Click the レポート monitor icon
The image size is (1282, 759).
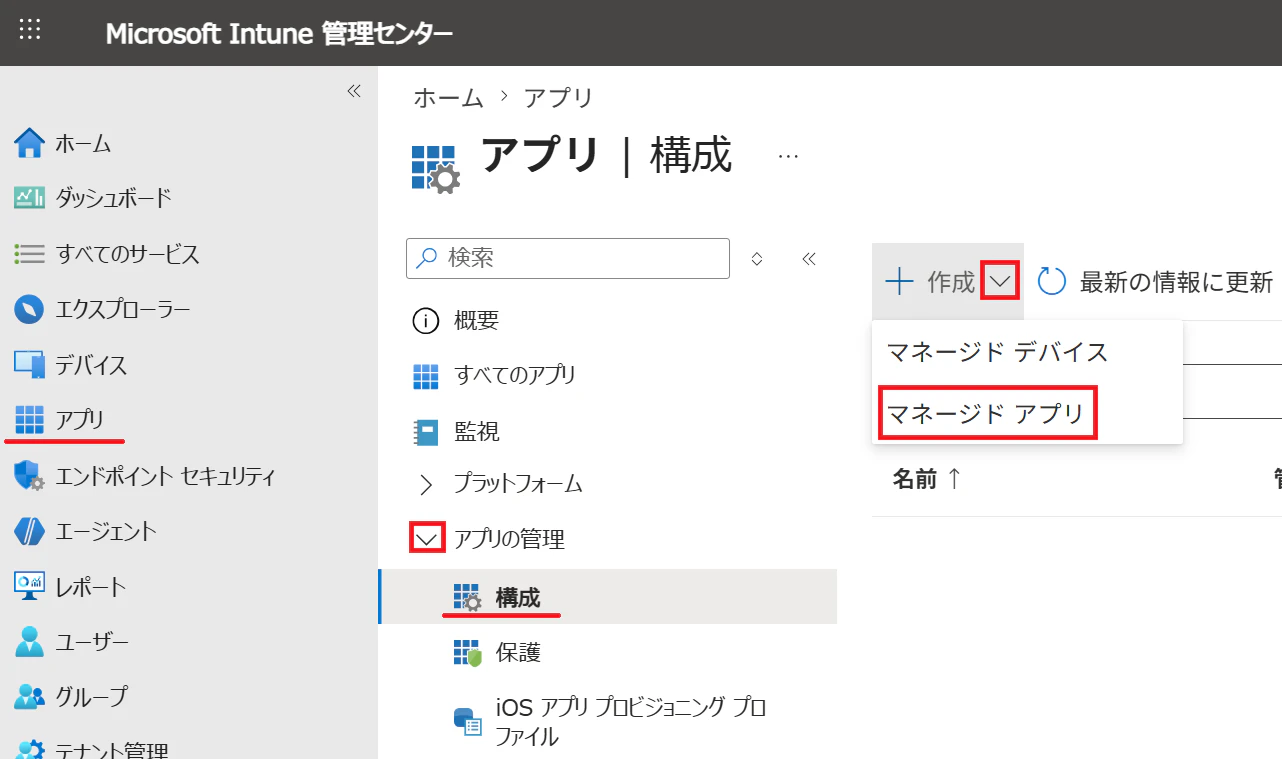click(x=30, y=586)
